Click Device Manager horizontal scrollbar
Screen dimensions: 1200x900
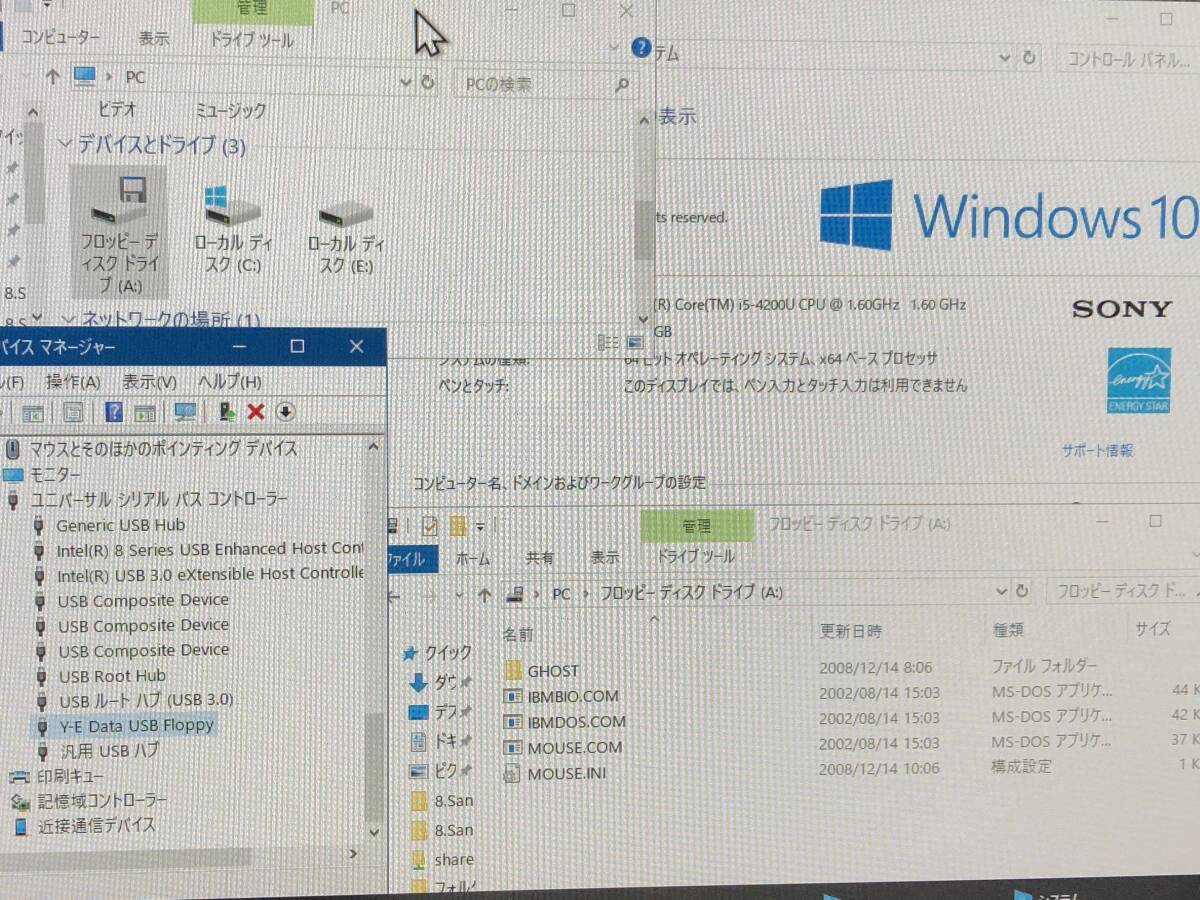tap(125, 856)
